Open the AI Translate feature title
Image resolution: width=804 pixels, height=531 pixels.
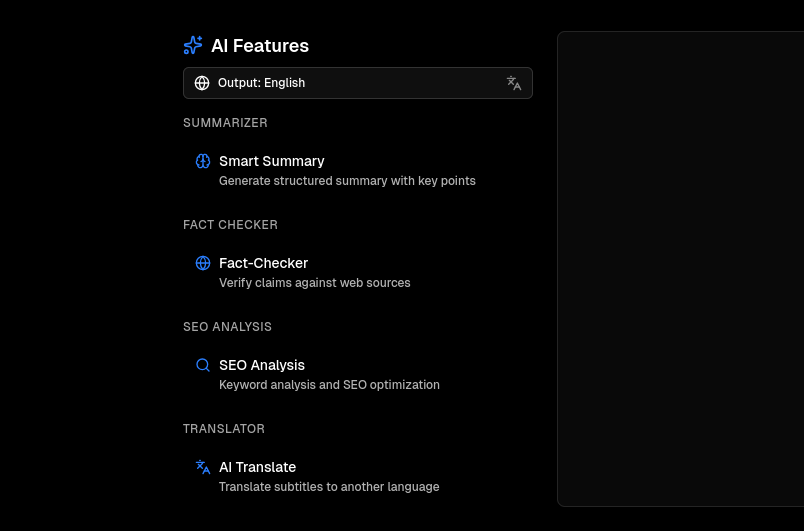pyautogui.click(x=257, y=467)
